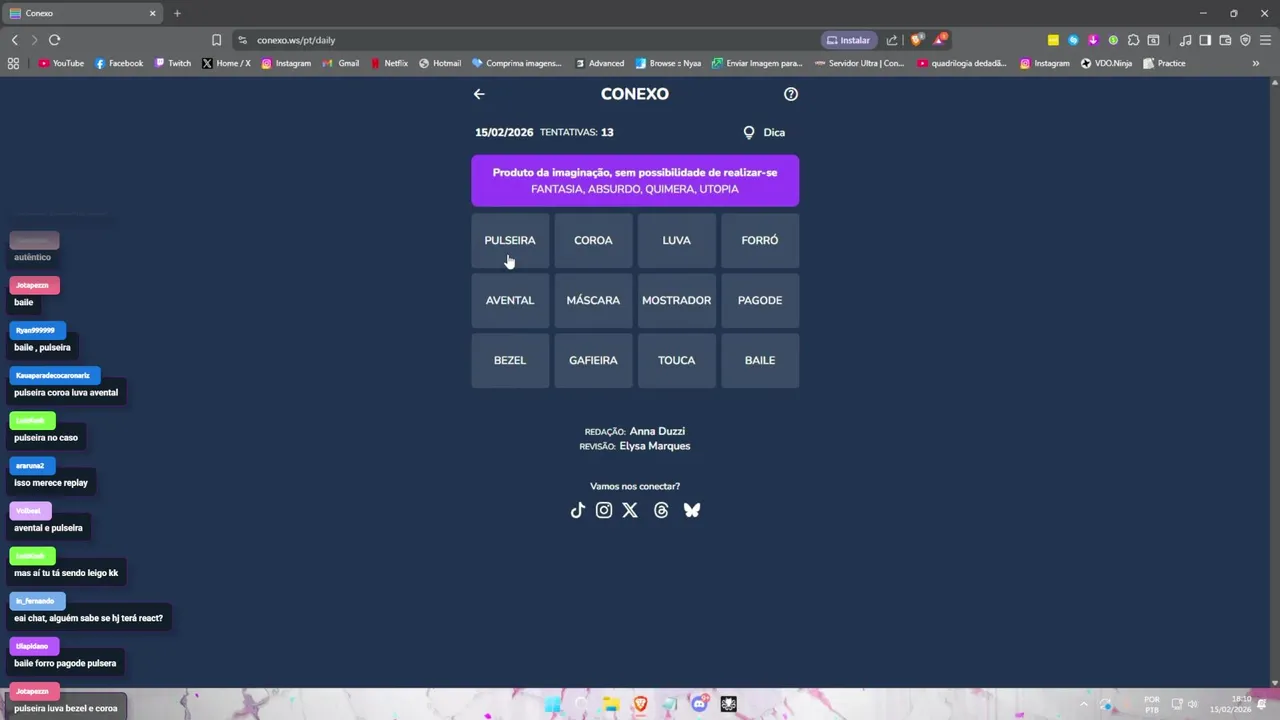Click the Instalar app button

point(848,40)
